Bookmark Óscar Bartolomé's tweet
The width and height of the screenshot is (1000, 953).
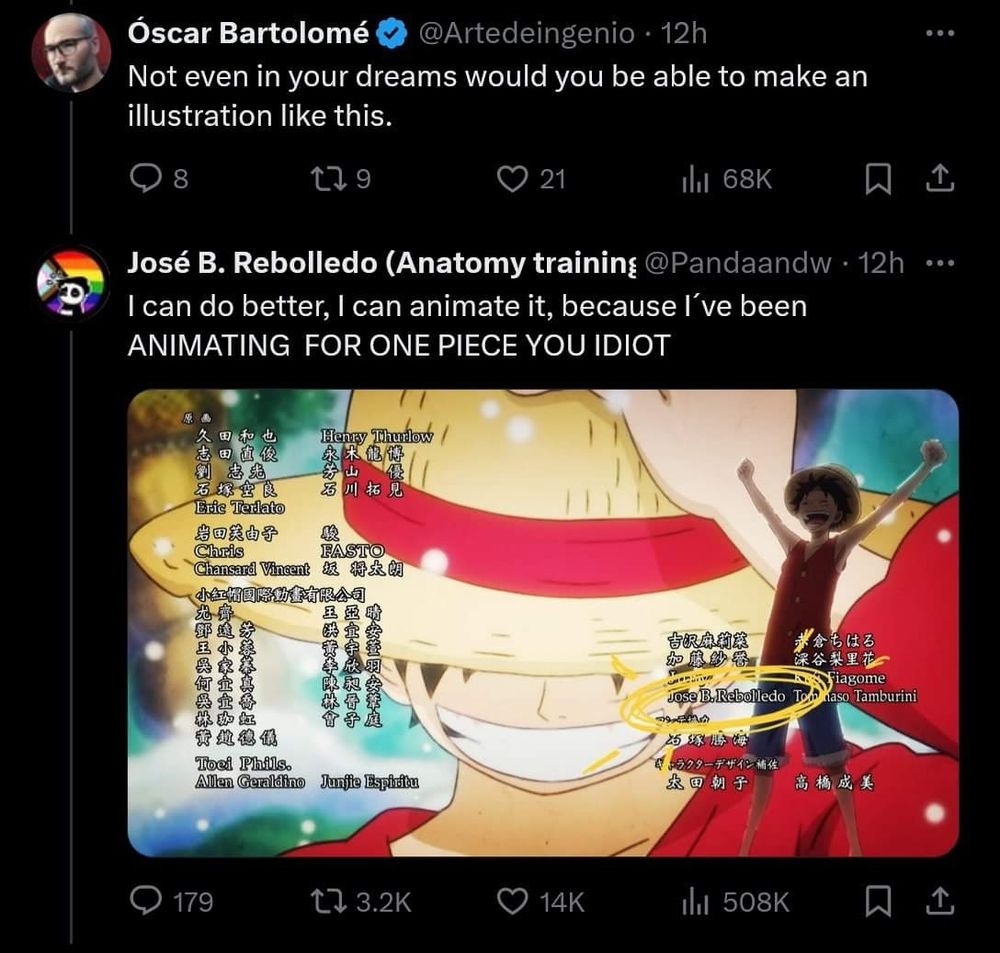pos(878,179)
